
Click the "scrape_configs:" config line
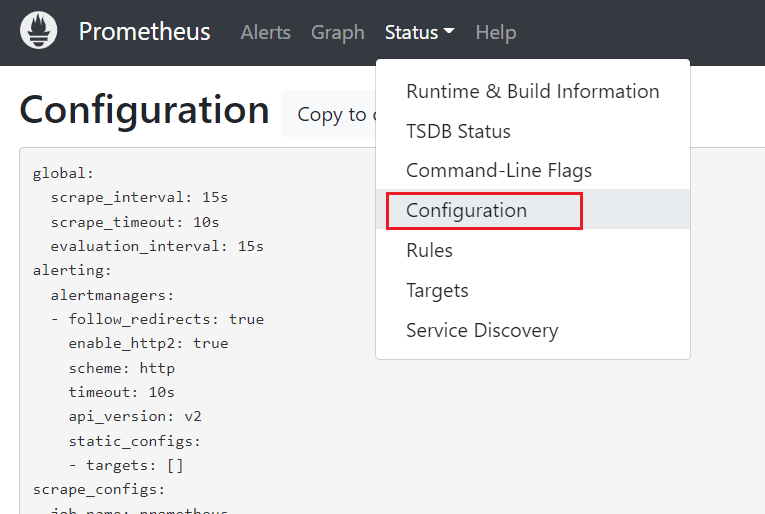point(98,489)
